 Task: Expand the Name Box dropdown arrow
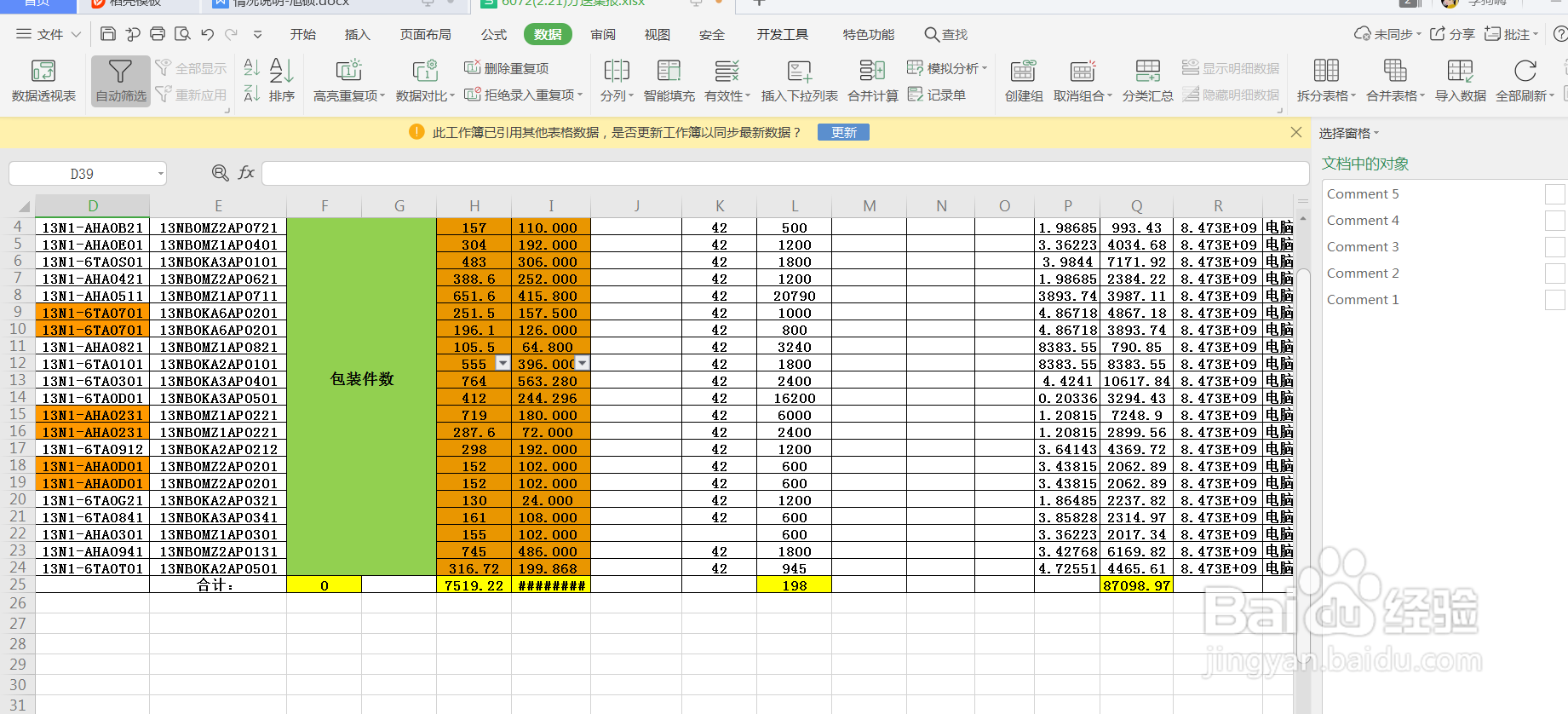coord(160,174)
